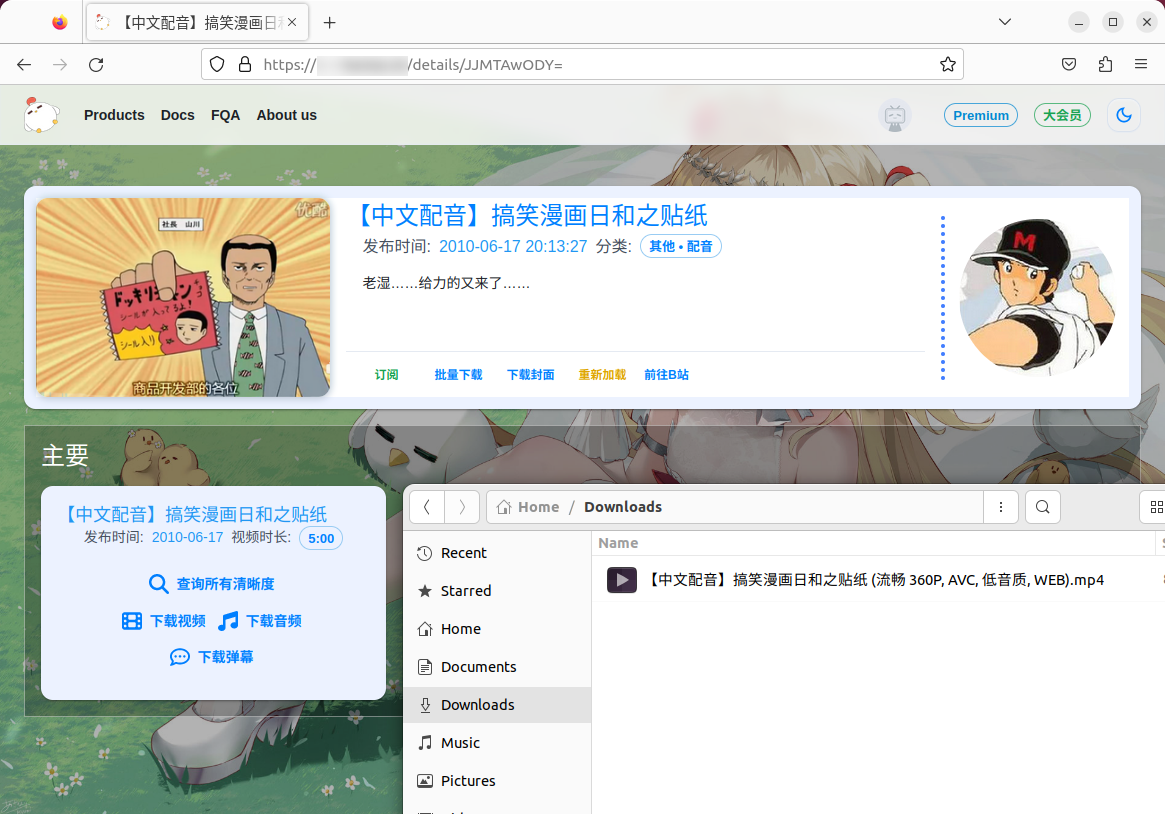The width and height of the screenshot is (1165, 814).
Task: Toggle dark mode with the moon icon
Action: [x=1124, y=115]
